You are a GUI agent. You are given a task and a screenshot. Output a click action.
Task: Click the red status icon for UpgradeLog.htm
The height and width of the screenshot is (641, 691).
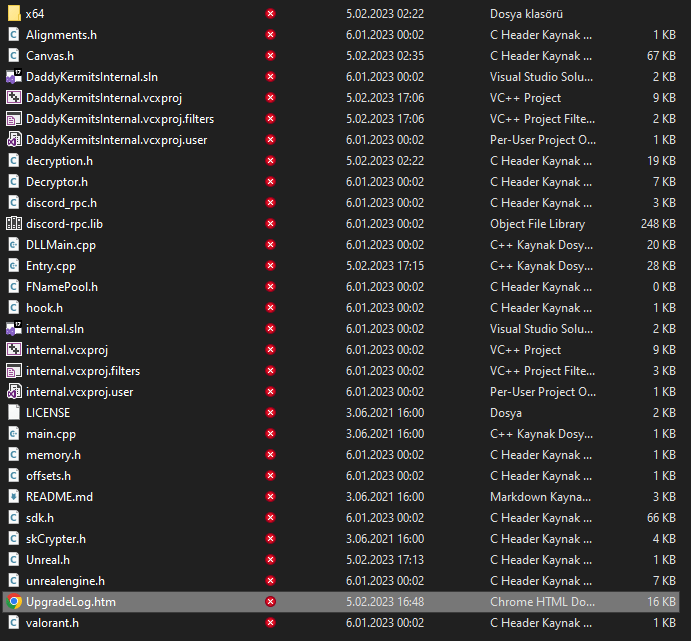(271, 602)
